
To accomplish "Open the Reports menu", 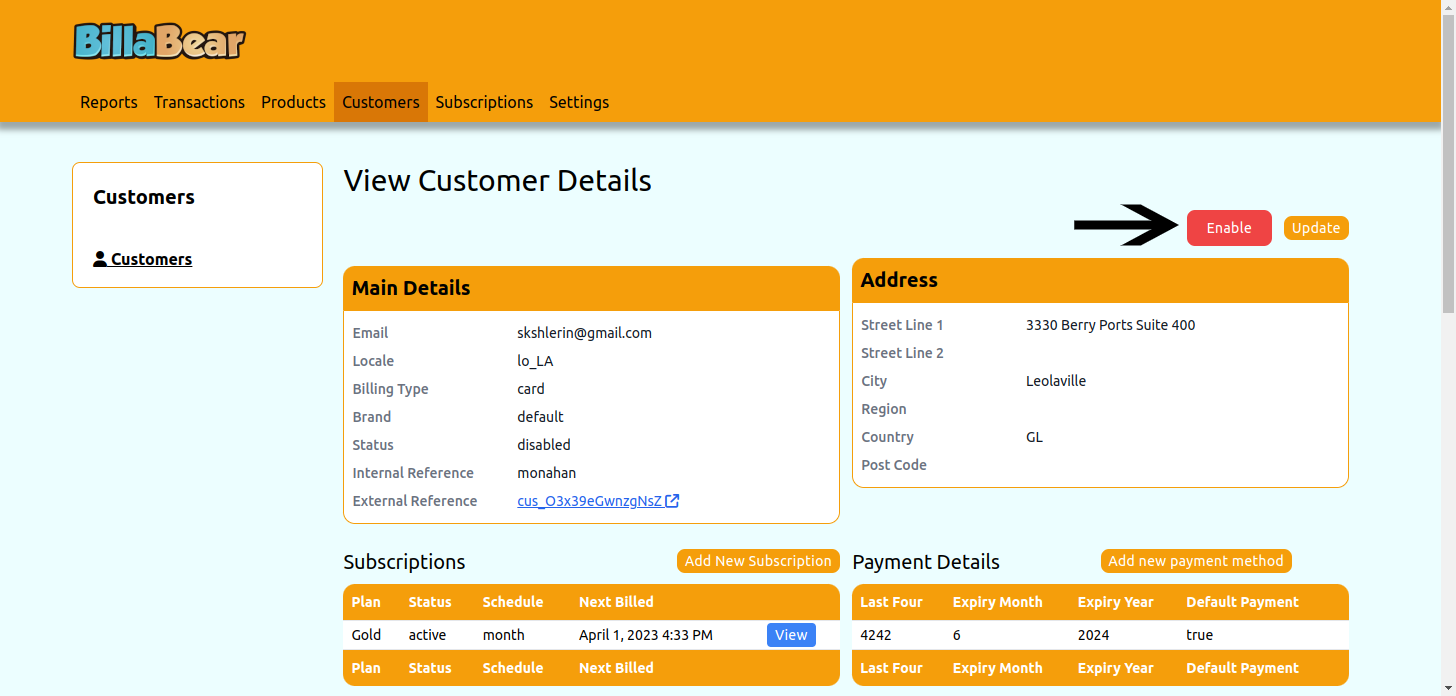I will (109, 102).
